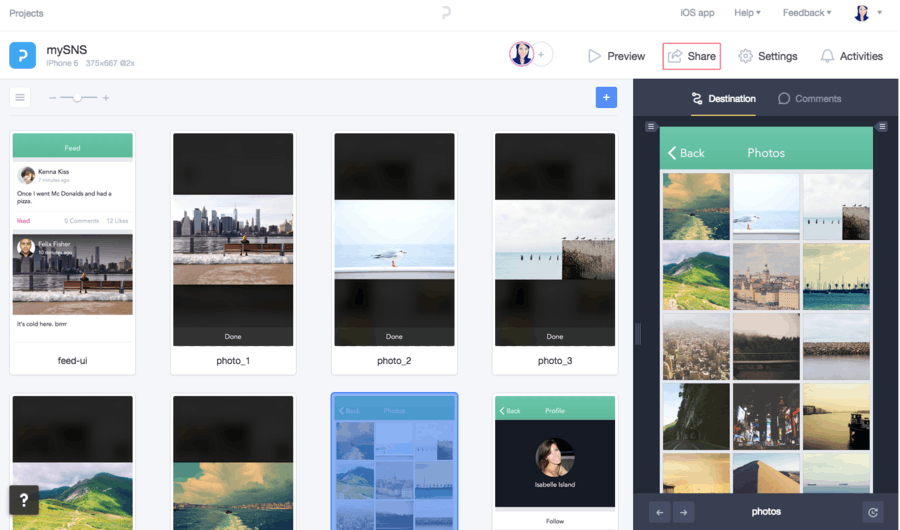Click the refresh icon beside photos label

872,512
